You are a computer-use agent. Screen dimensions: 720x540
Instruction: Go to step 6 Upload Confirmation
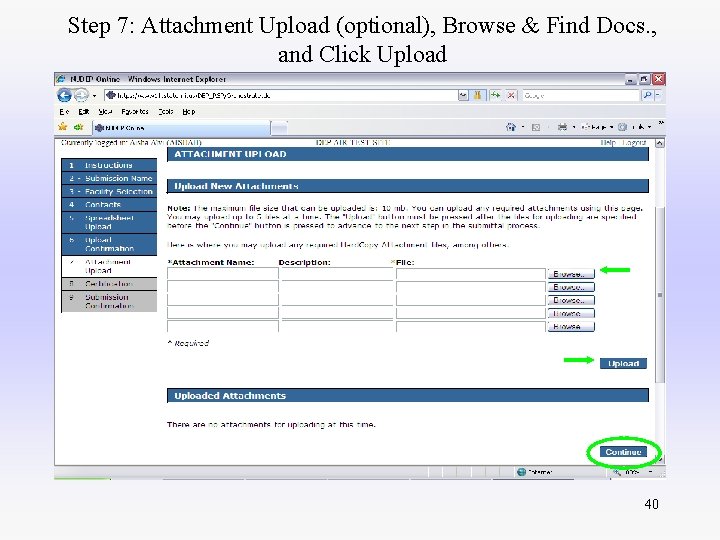tap(109, 244)
